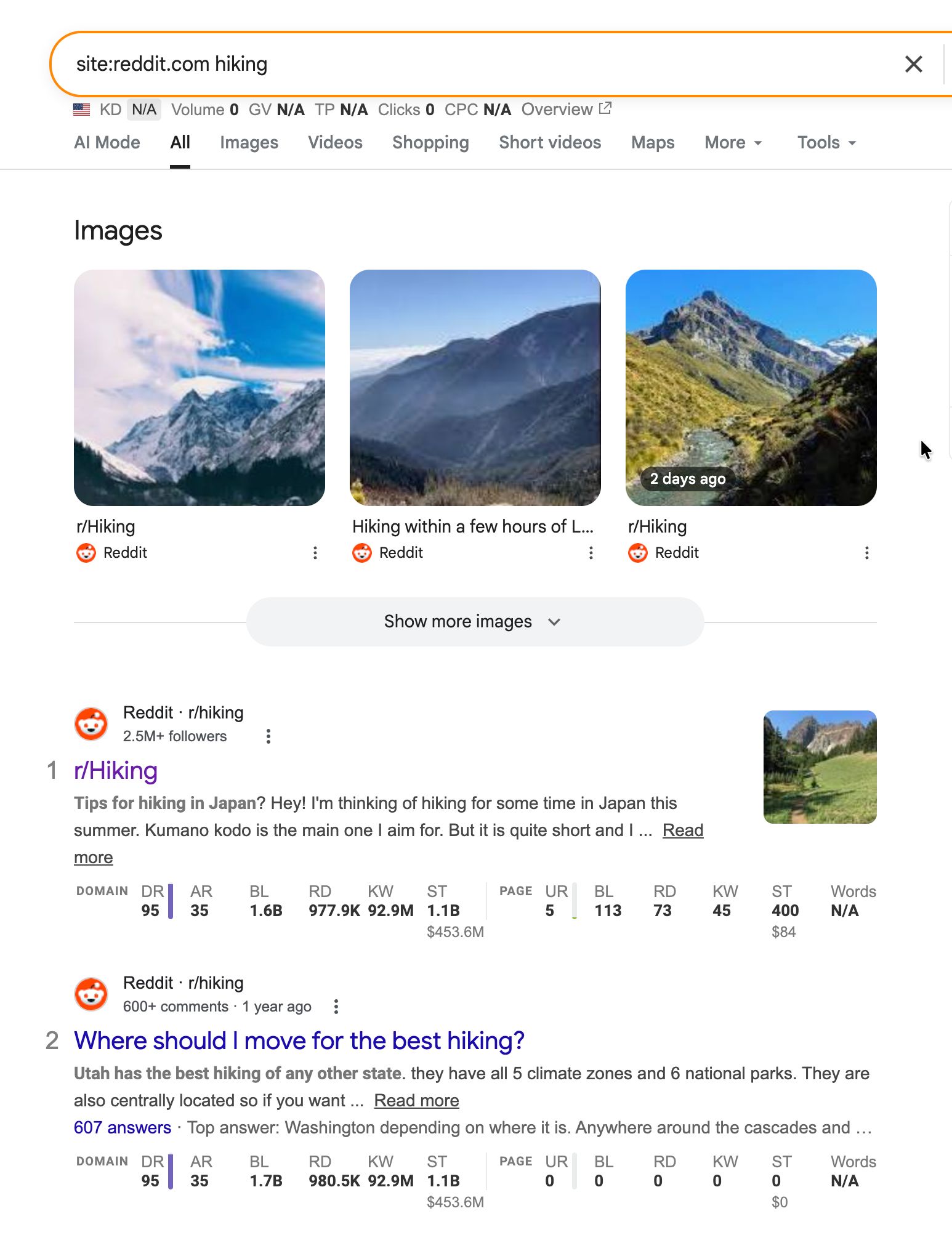Click the Reddit logo of first search result
Screen dimensions: 952x1235
91,723
